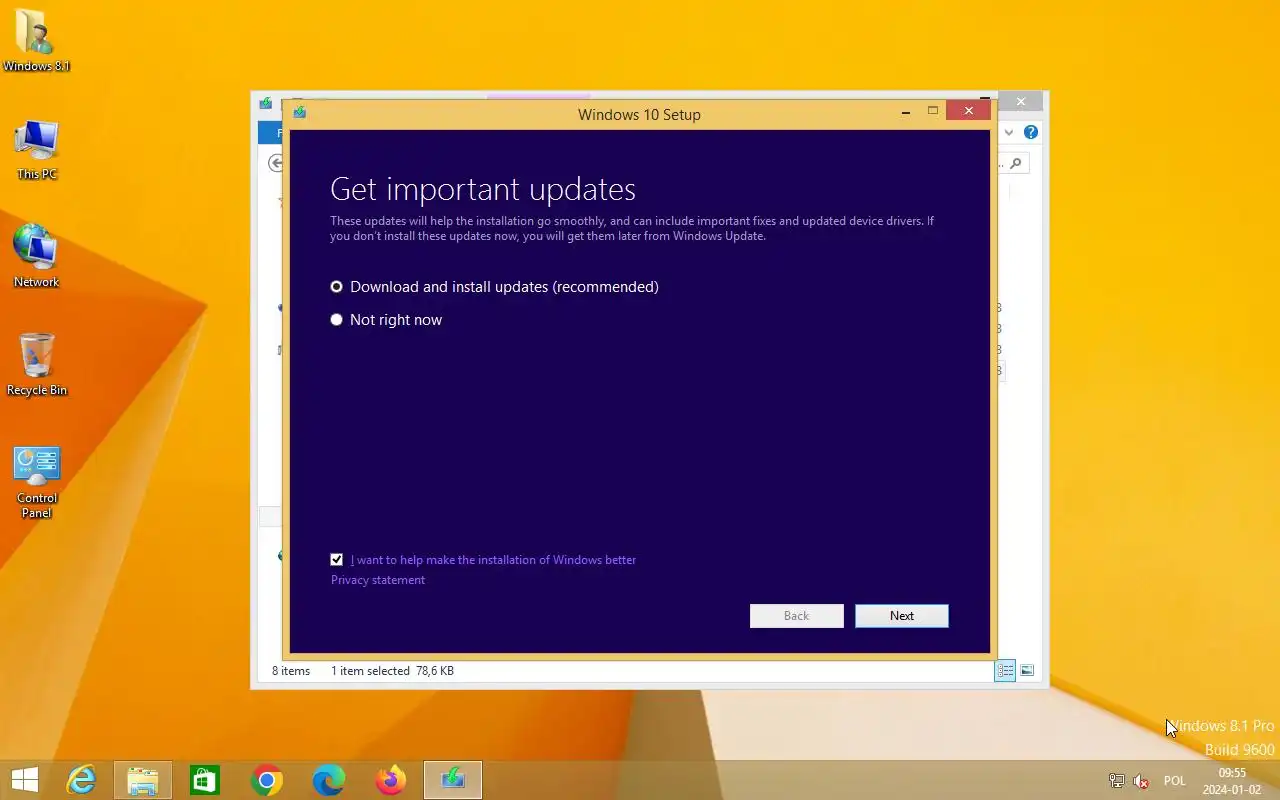Open File Explorer taskbar icon
The height and width of the screenshot is (800, 1280).
(143, 780)
